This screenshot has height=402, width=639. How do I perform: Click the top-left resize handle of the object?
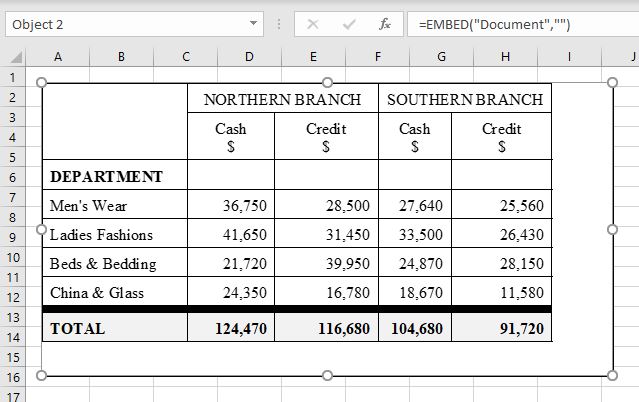(x=41, y=82)
